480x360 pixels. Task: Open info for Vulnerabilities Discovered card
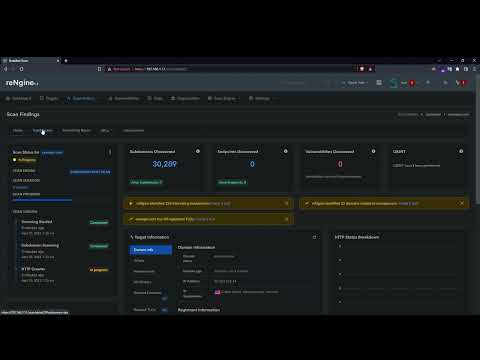click(373, 151)
